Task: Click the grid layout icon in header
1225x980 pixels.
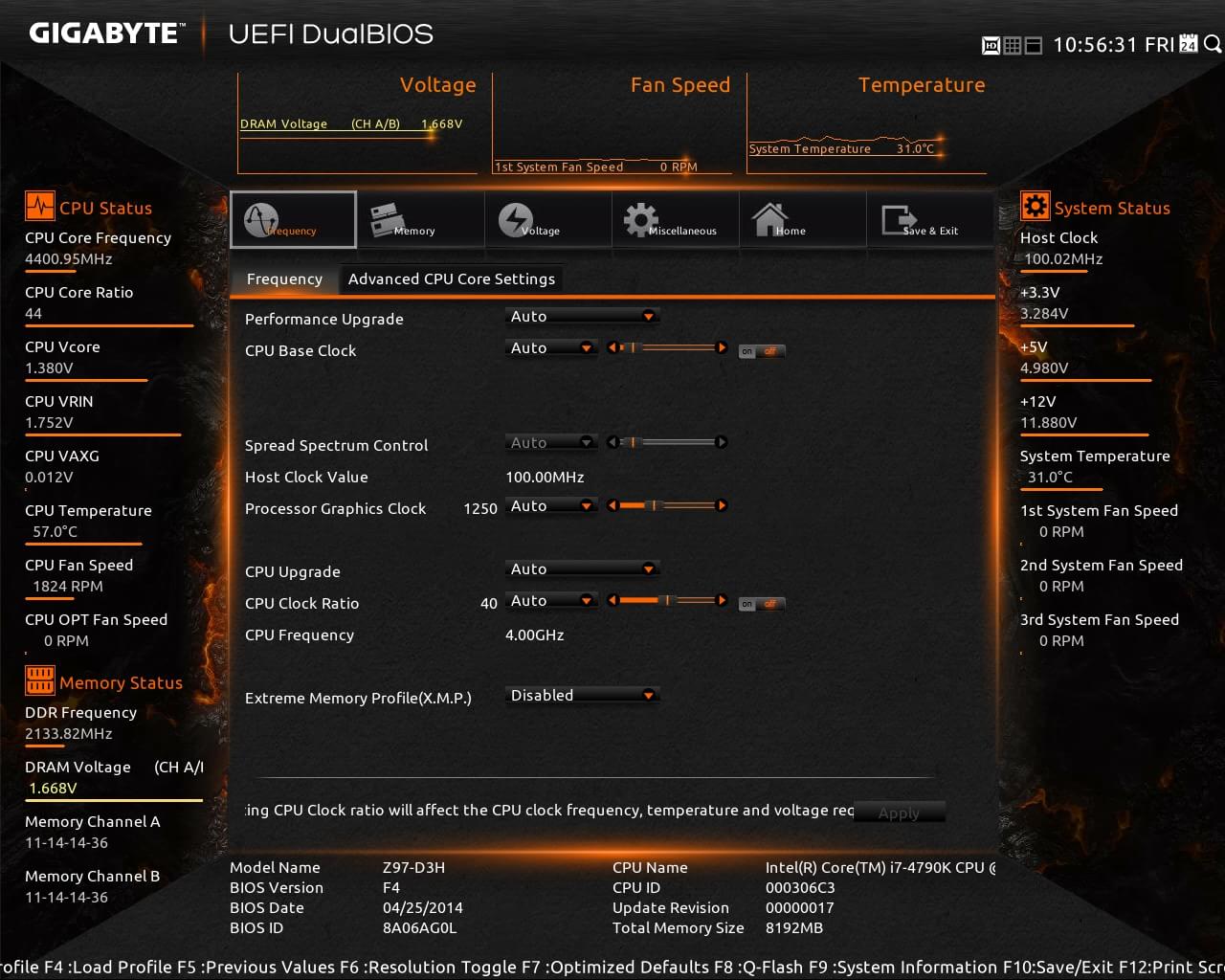Action: point(1013,45)
